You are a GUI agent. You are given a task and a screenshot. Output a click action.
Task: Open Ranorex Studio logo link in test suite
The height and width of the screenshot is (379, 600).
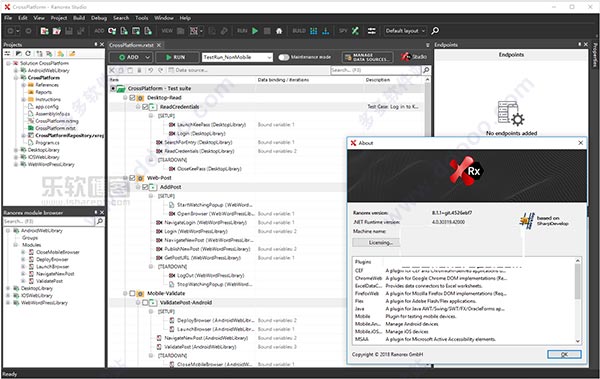pos(414,57)
